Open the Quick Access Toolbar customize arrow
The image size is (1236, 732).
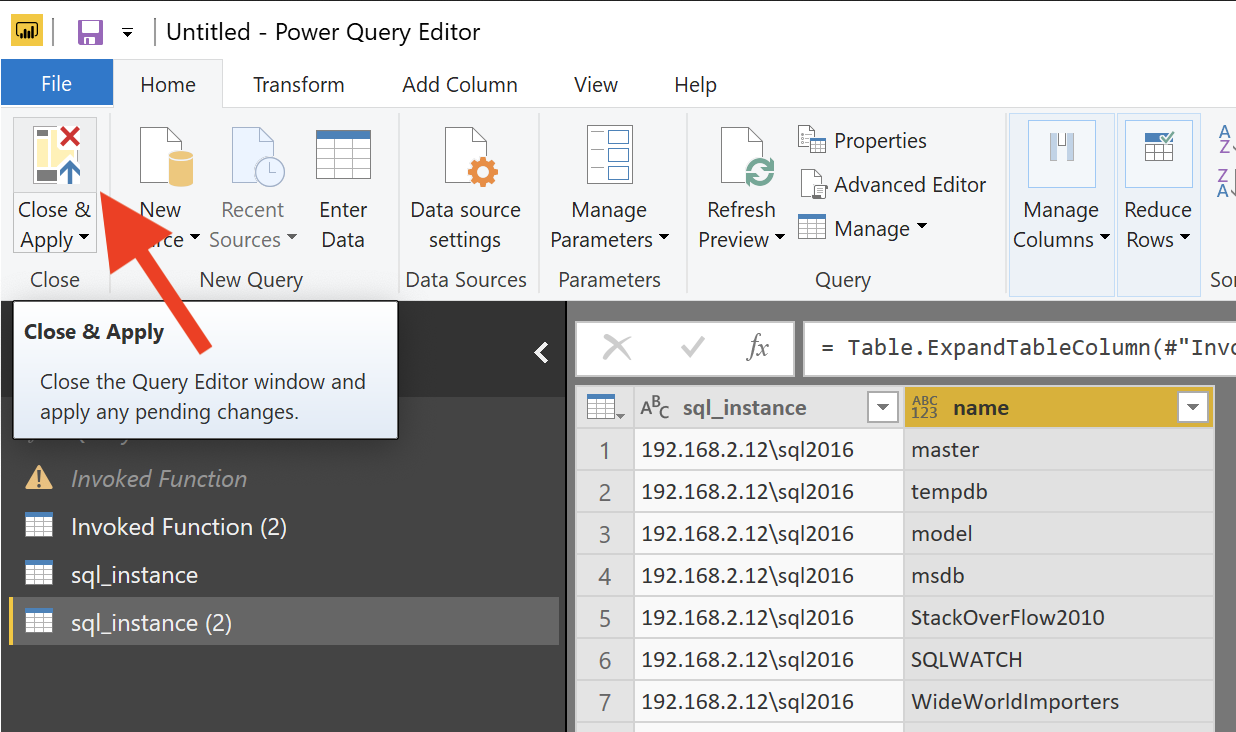[x=127, y=32]
